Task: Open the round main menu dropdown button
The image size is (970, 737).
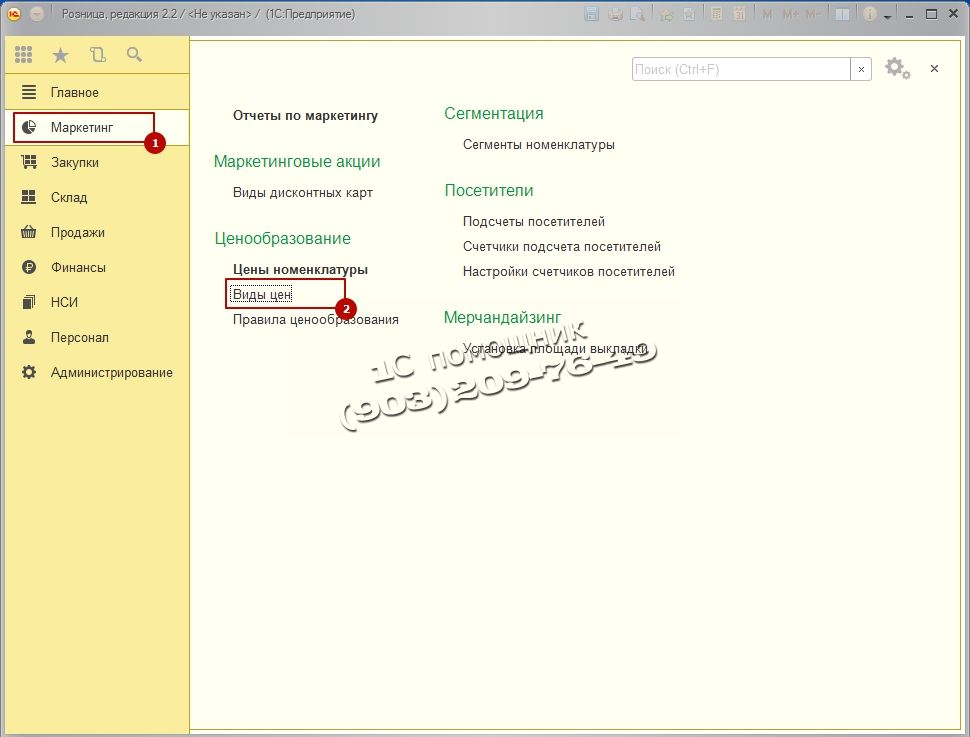Action: (37, 14)
